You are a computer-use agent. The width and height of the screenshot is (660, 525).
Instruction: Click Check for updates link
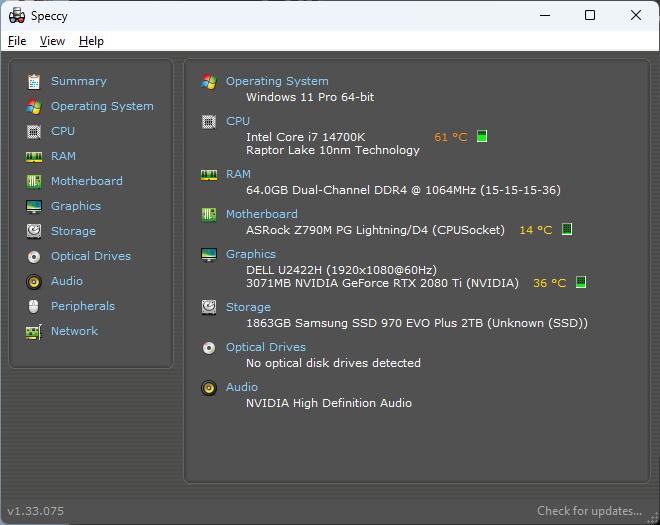point(589,511)
